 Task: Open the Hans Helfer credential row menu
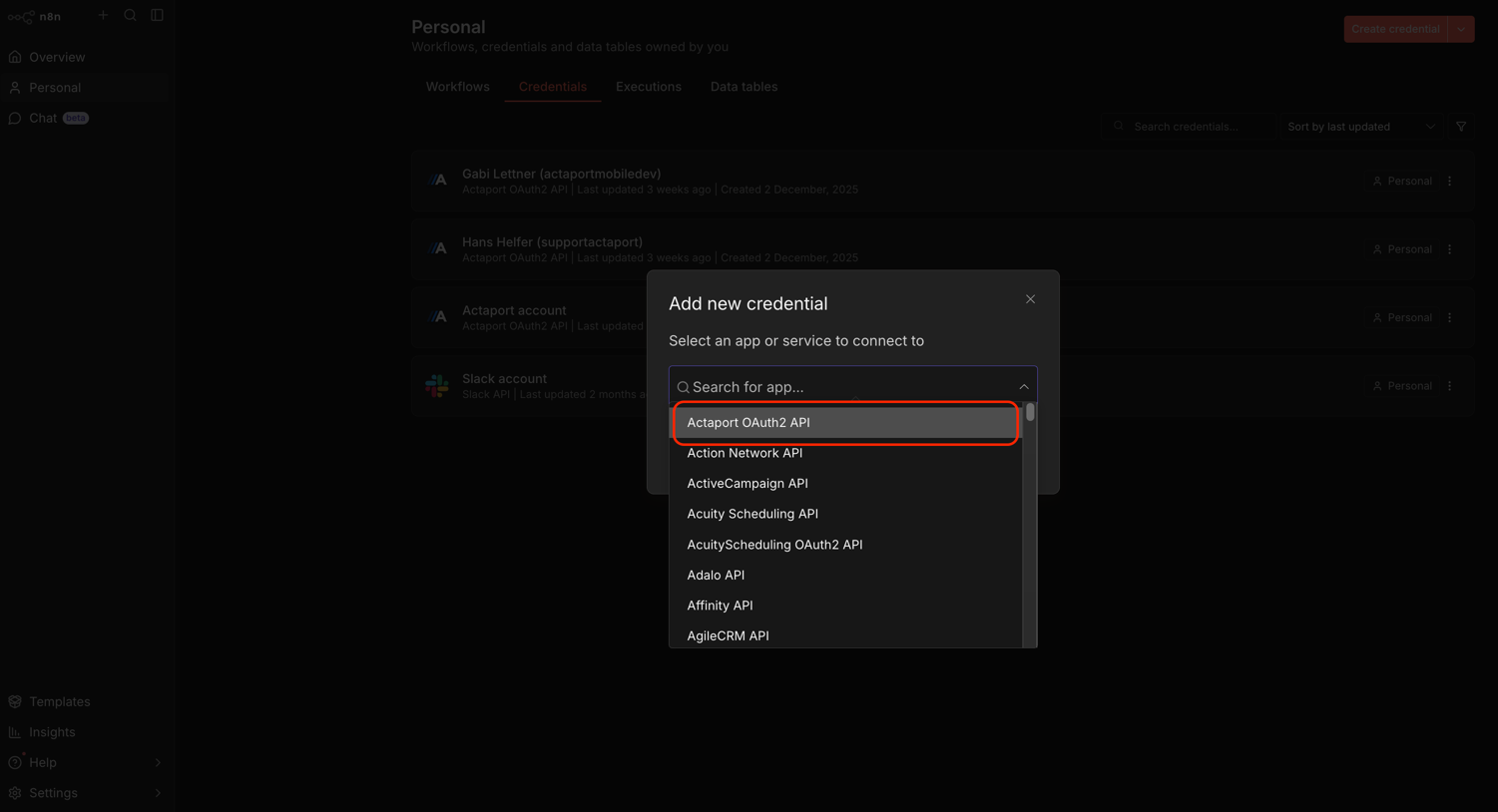(1450, 249)
